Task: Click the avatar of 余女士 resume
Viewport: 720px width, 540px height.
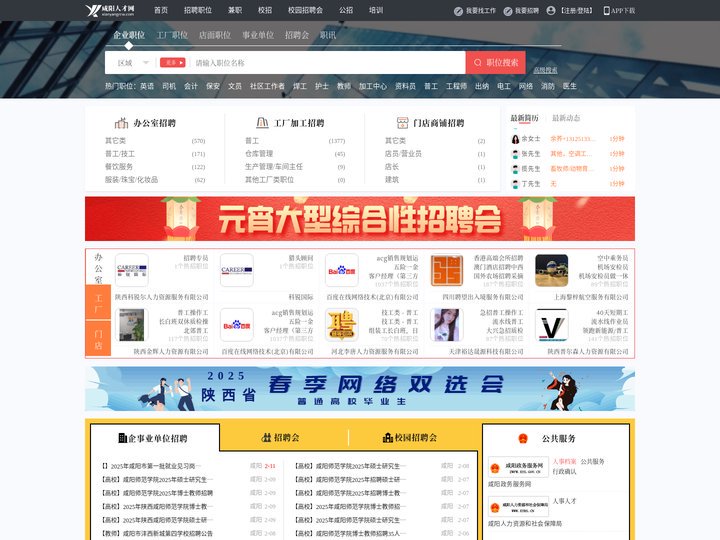Action: [515, 139]
